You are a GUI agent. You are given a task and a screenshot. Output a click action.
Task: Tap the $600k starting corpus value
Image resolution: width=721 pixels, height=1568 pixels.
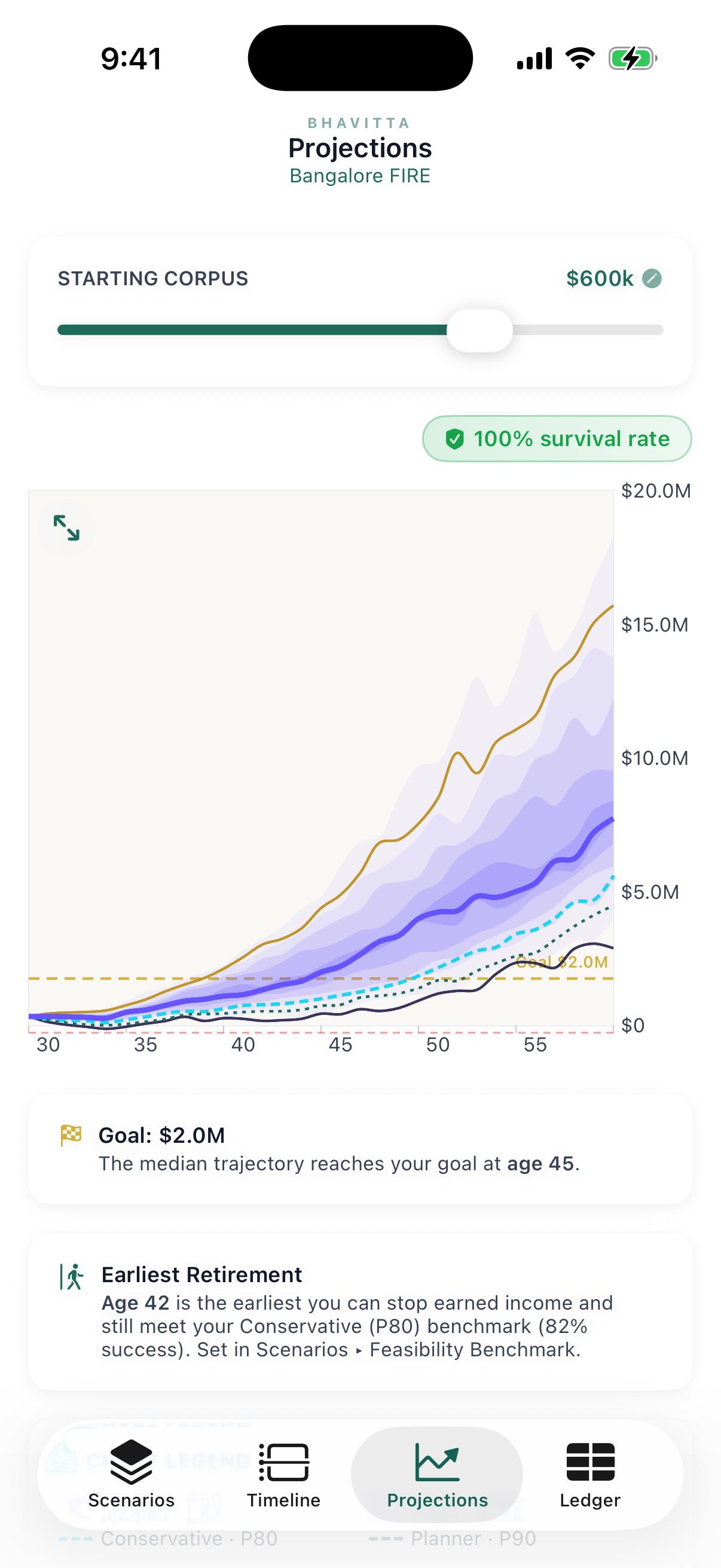pos(599,278)
